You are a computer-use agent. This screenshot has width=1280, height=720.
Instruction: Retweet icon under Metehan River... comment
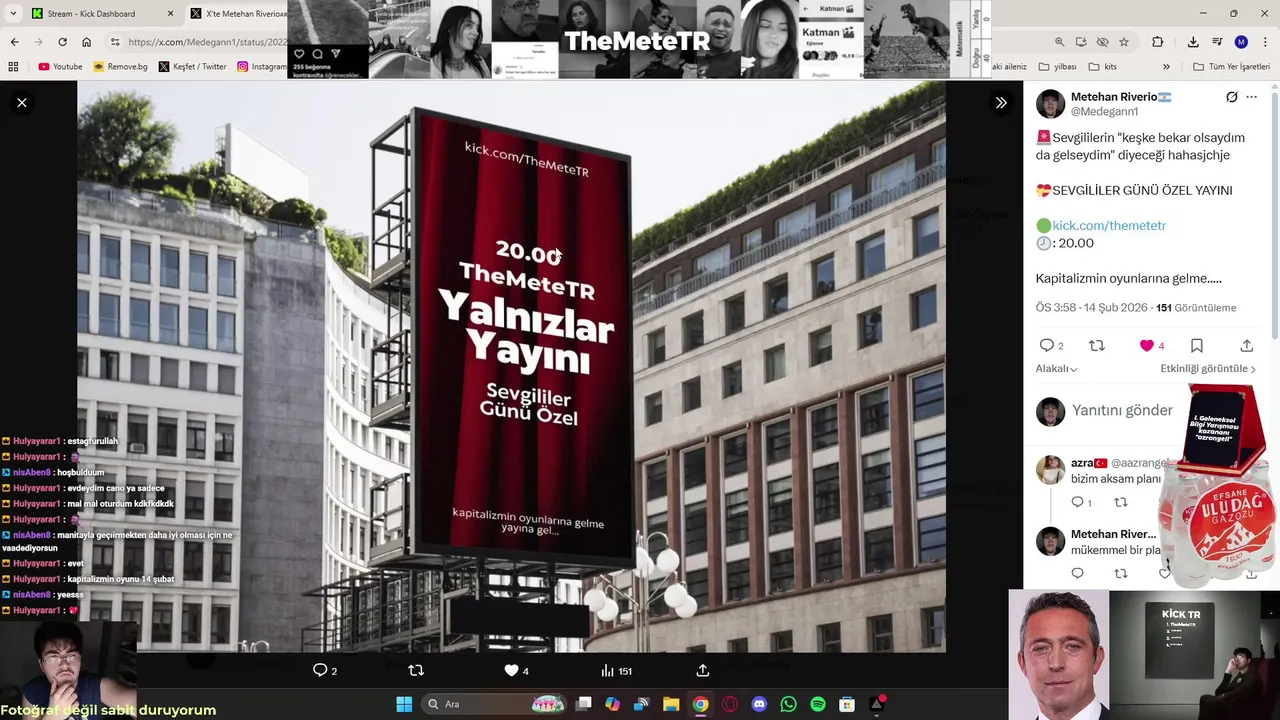coord(1121,573)
